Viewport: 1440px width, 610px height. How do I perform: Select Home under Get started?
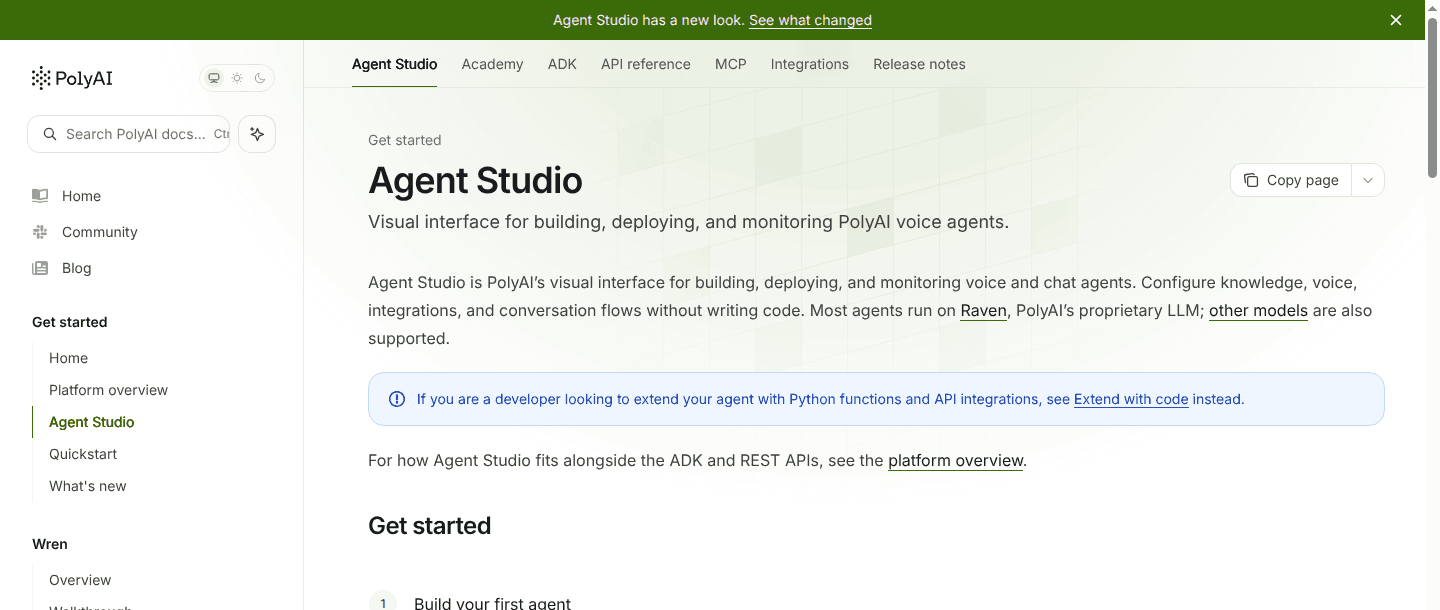pyautogui.click(x=68, y=358)
